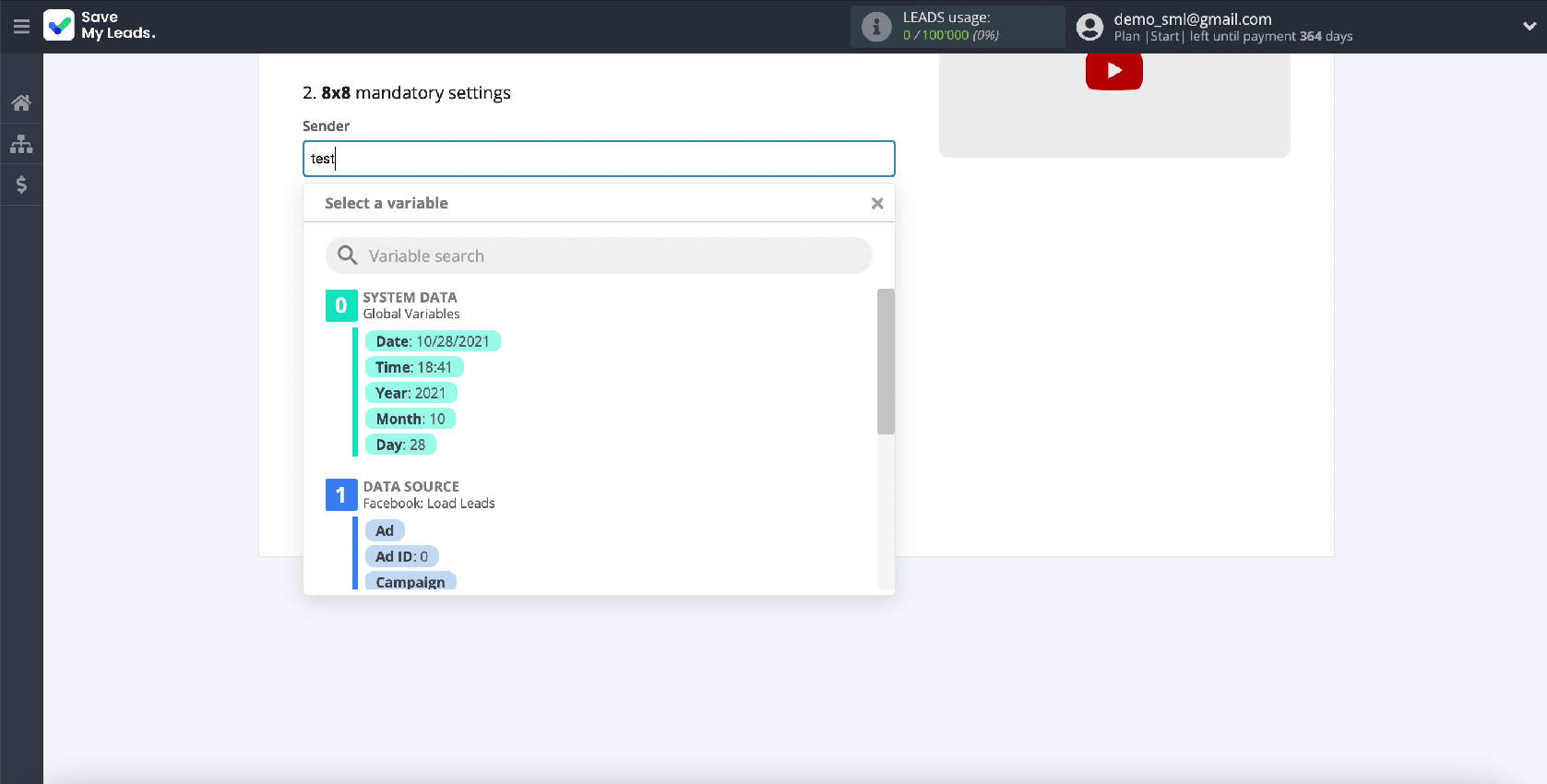1547x784 pixels.
Task: Close the Select a variable panel
Action: pyautogui.click(x=877, y=203)
